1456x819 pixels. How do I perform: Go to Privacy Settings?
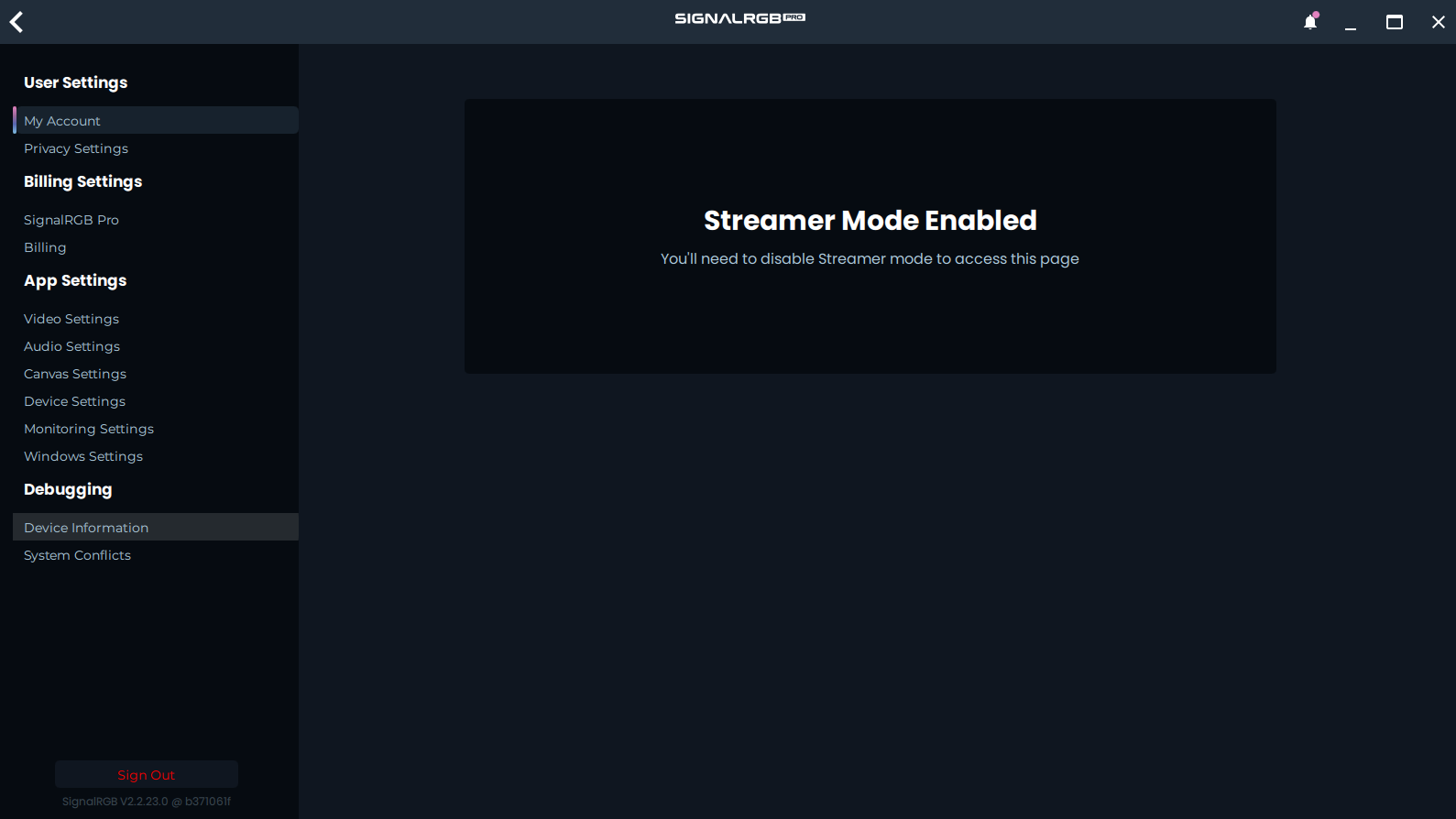click(x=76, y=148)
